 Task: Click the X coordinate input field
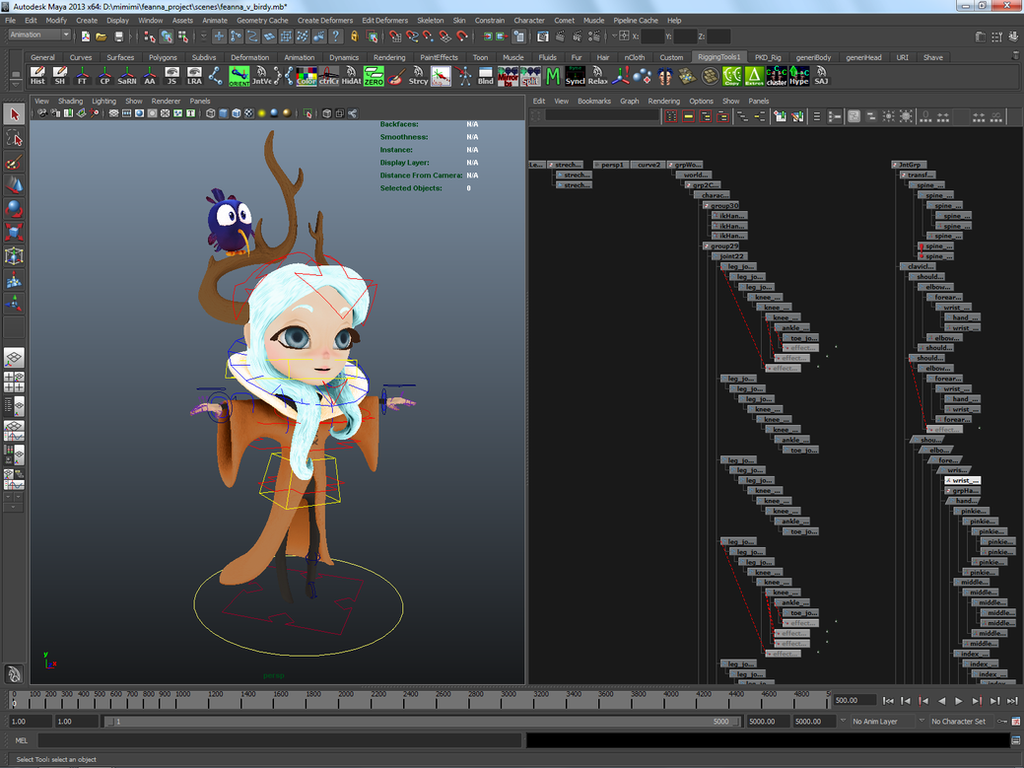(x=652, y=37)
